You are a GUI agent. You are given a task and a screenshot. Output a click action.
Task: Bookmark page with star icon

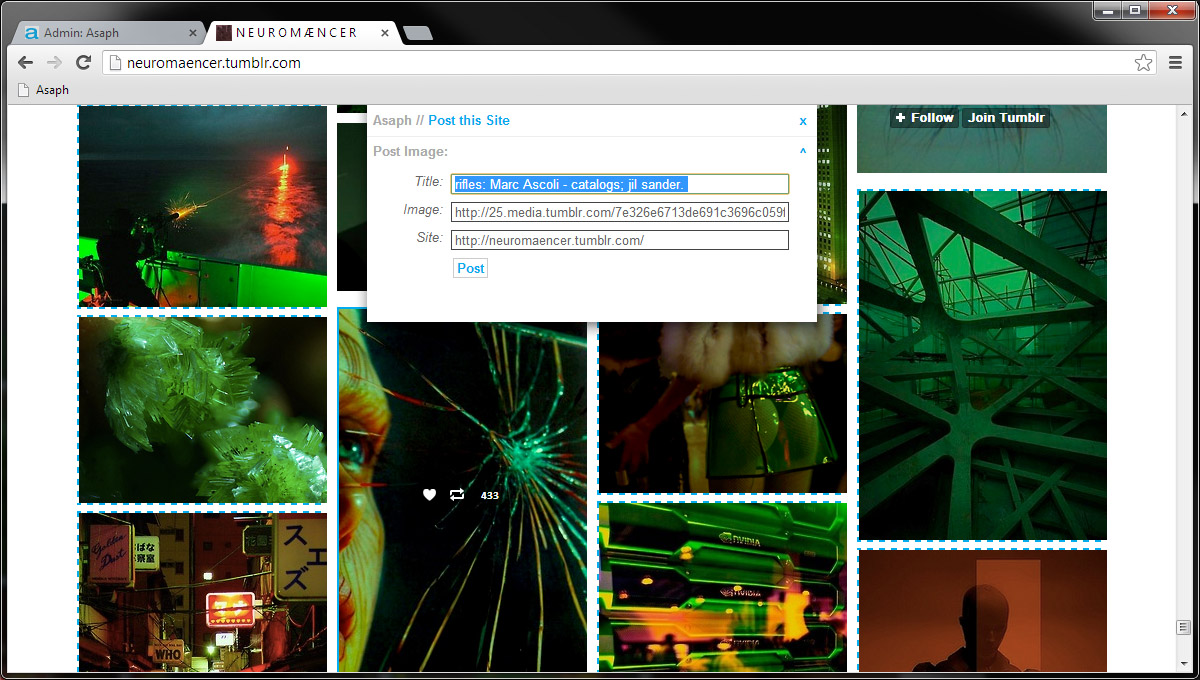(1143, 63)
